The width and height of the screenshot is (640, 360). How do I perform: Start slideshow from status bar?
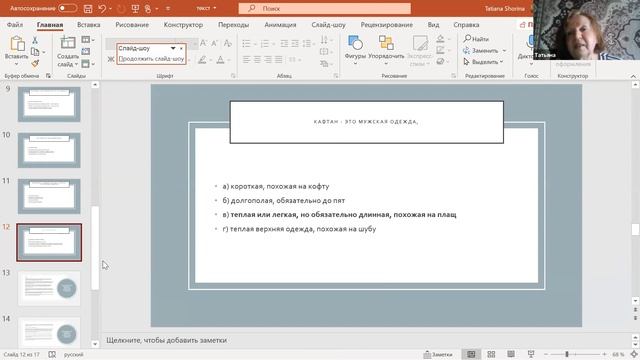[531, 354]
